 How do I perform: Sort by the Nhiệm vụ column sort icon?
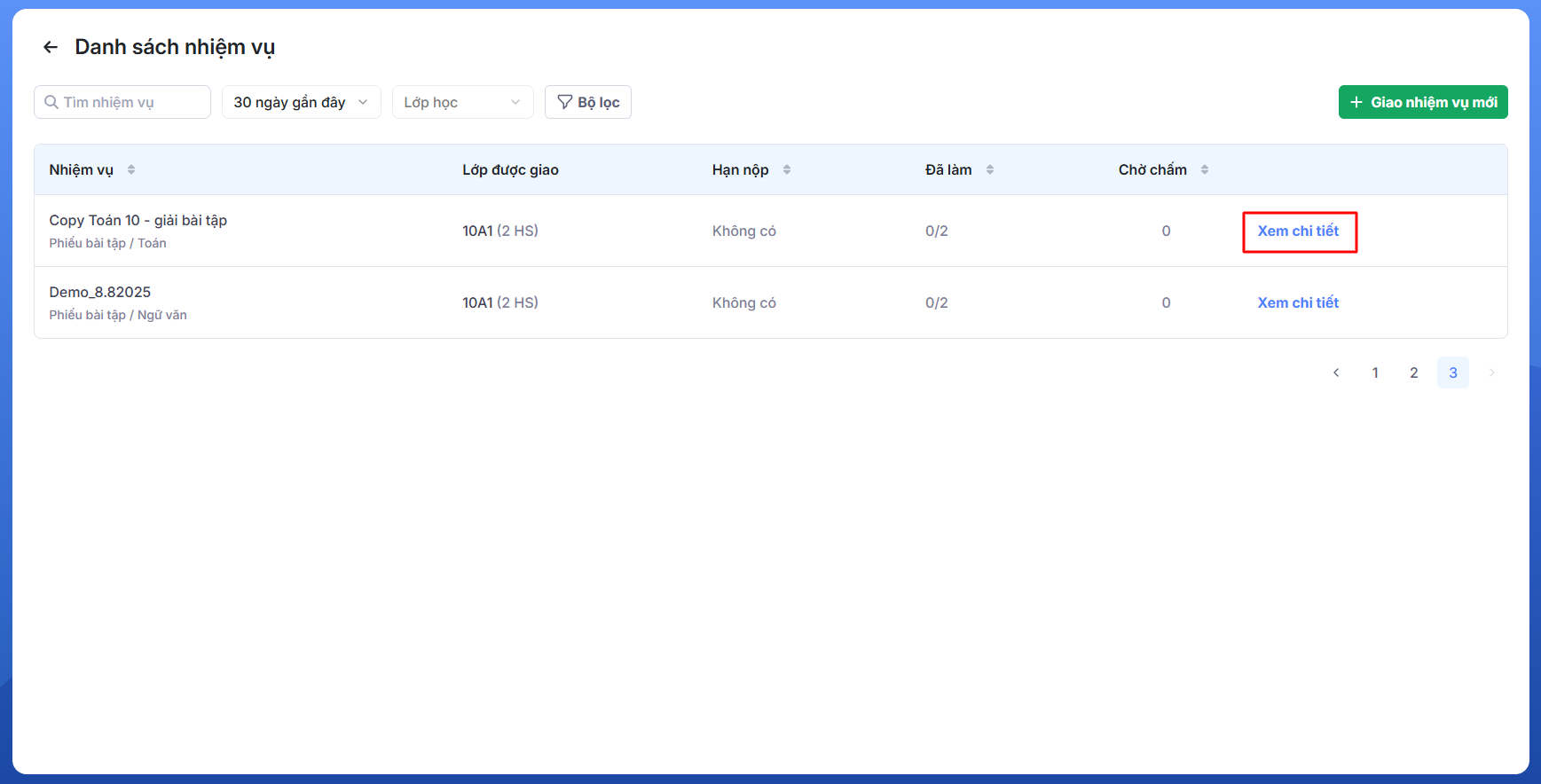[x=131, y=169]
